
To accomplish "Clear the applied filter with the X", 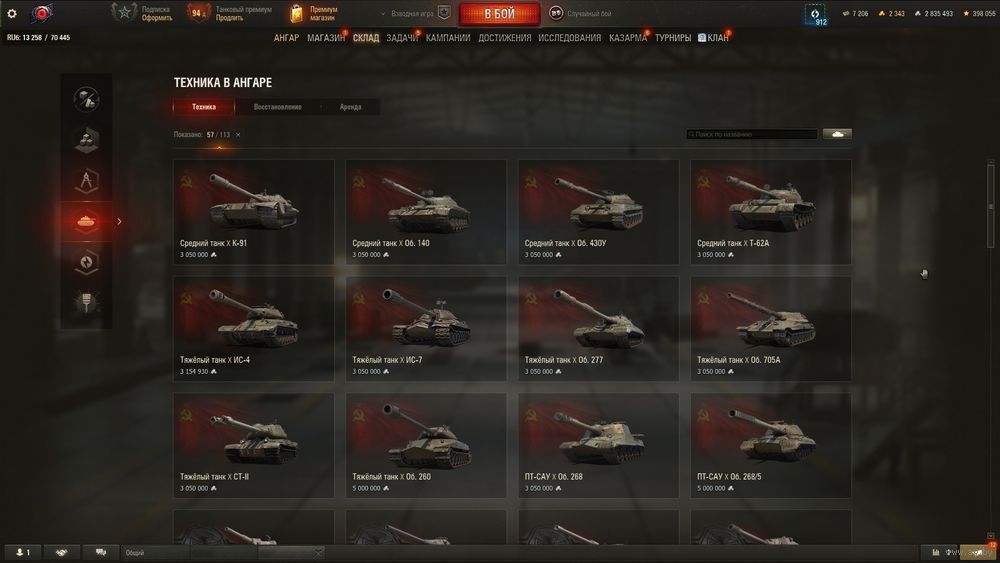I will [x=238, y=135].
